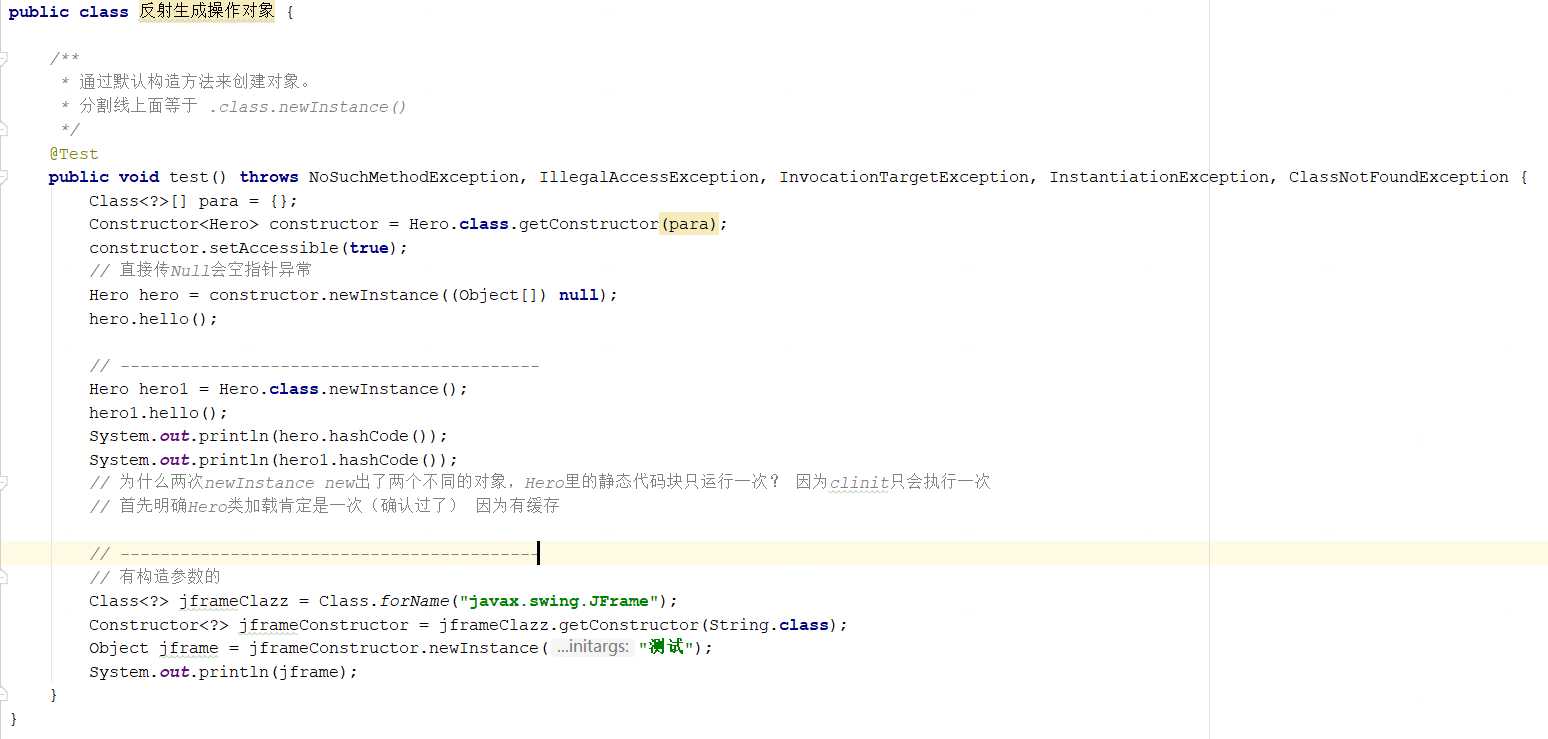This screenshot has height=739, width=1548.
Task: Click IllegalAccessException in throws clause
Action: click(x=649, y=177)
